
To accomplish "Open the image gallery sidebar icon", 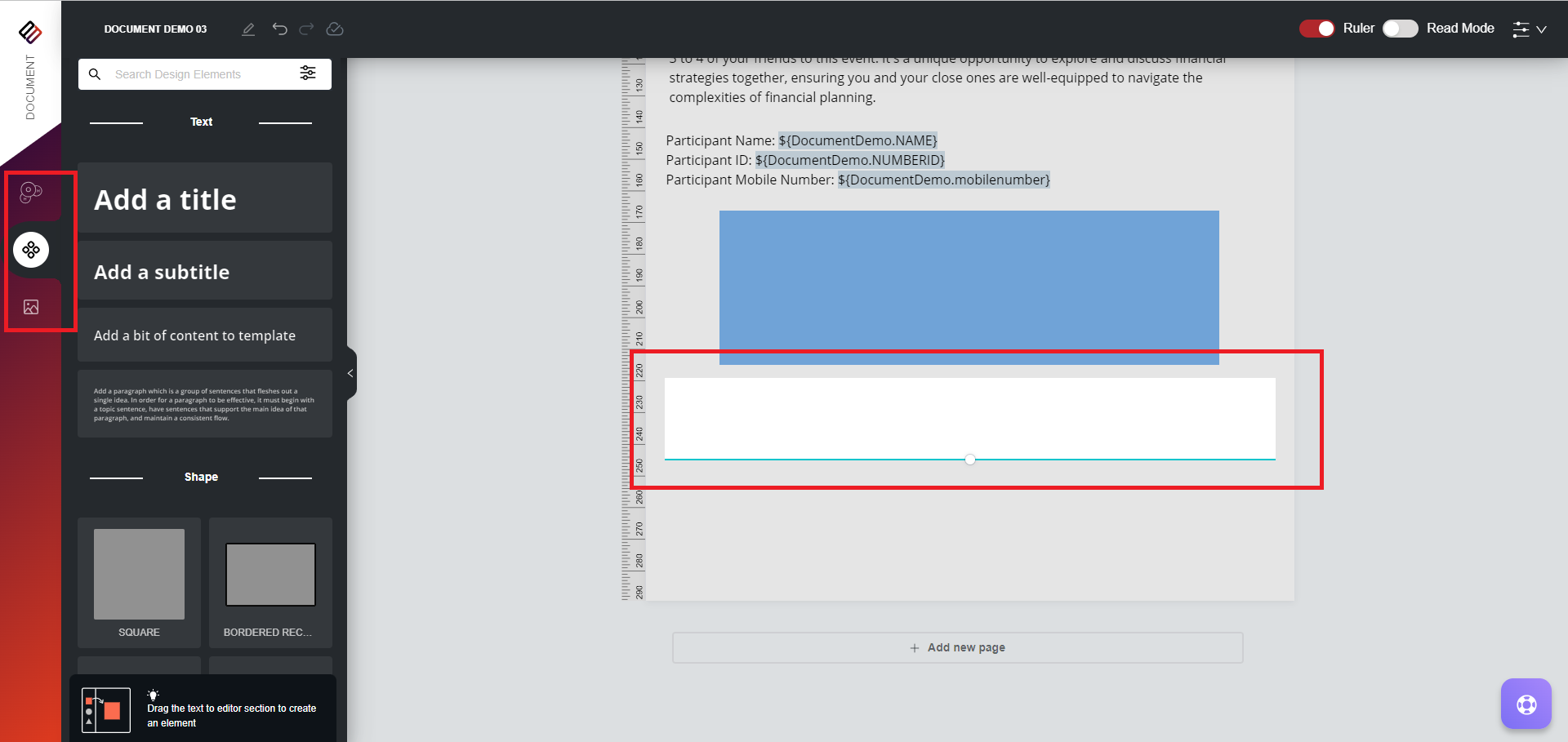I will coord(31,307).
